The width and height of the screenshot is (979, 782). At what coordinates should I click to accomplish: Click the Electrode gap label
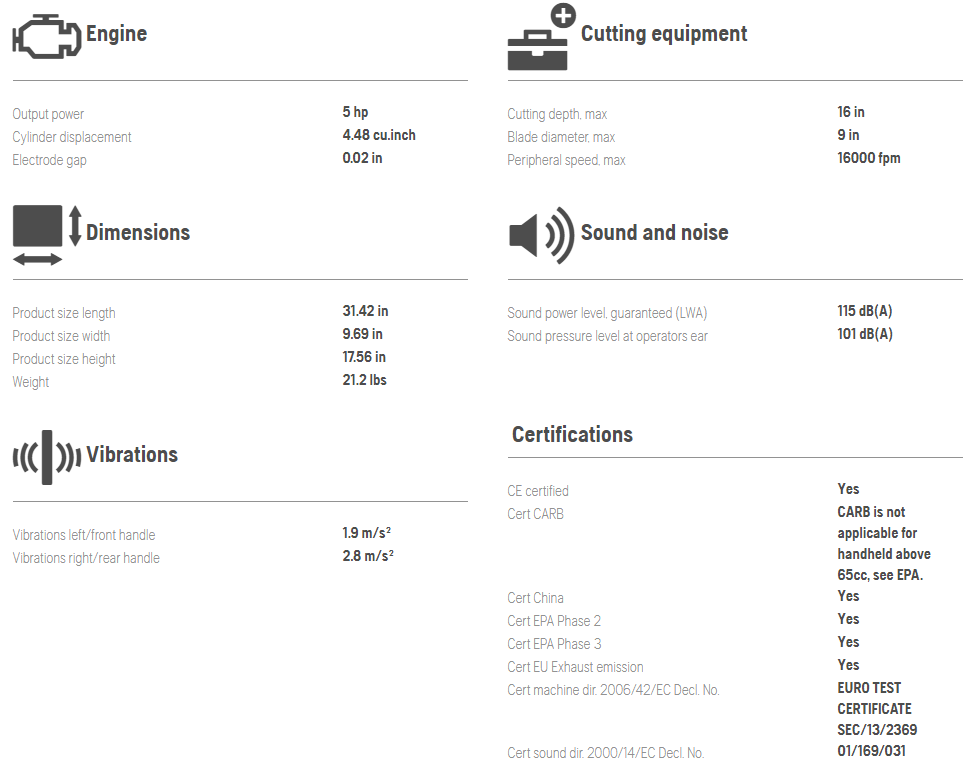[49, 161]
